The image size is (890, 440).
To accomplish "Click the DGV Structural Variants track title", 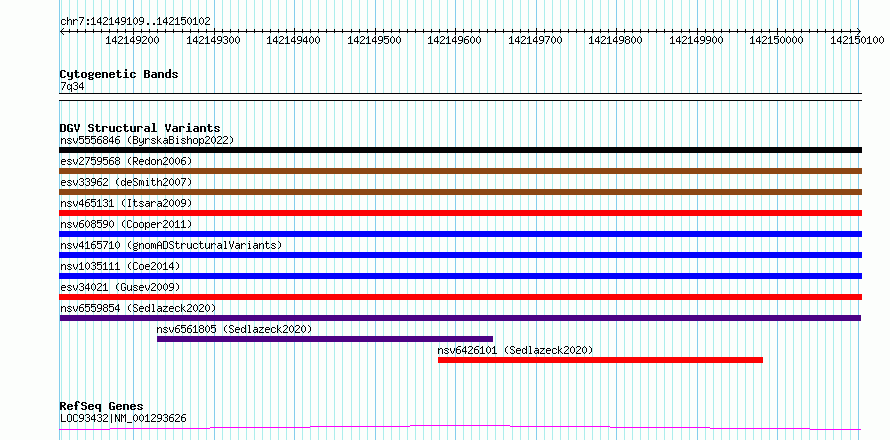I will [140, 128].
